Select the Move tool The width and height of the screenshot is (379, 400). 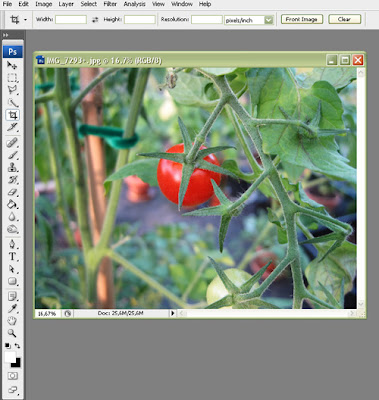pyautogui.click(x=13, y=65)
